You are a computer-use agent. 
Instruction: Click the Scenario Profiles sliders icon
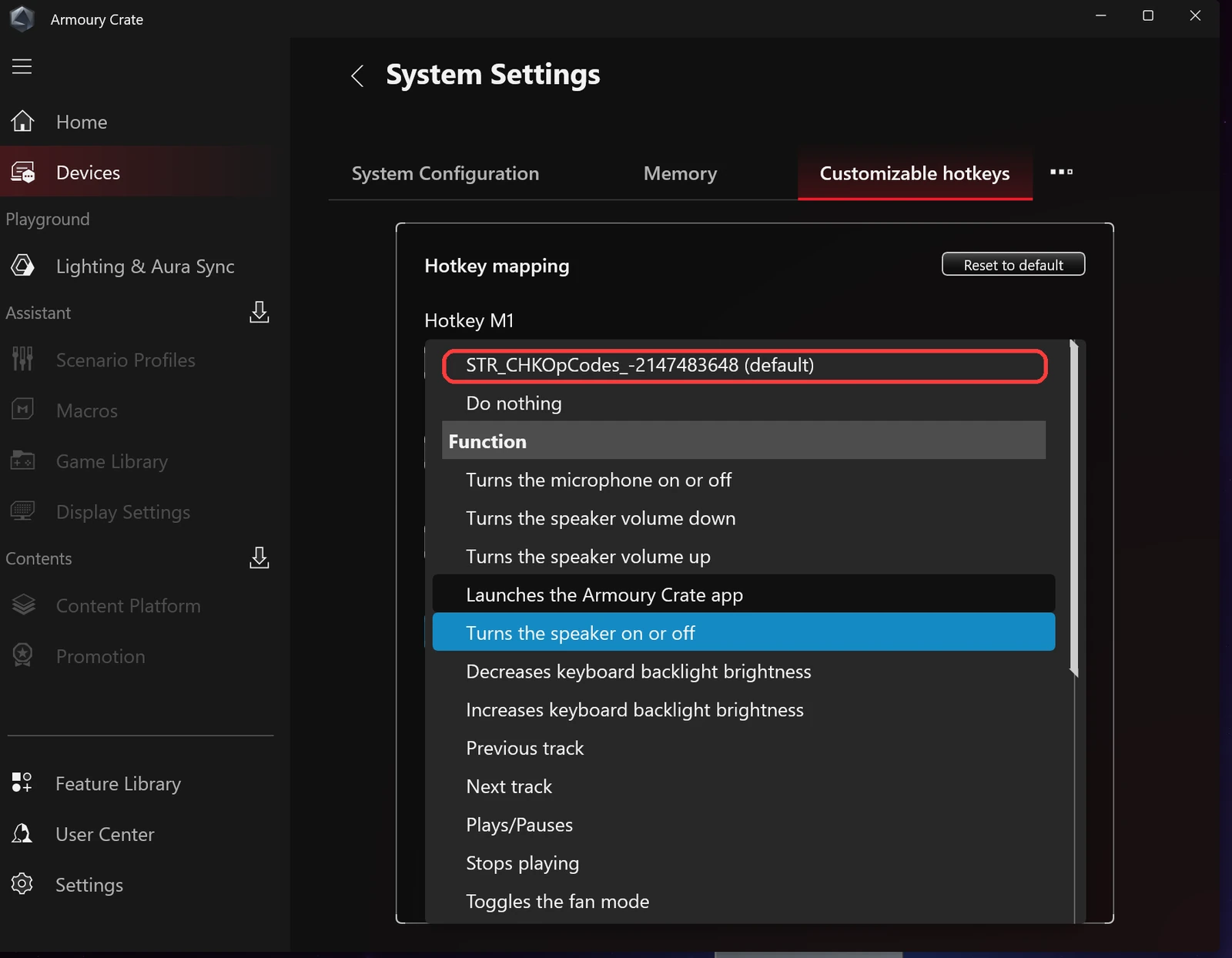pos(22,359)
